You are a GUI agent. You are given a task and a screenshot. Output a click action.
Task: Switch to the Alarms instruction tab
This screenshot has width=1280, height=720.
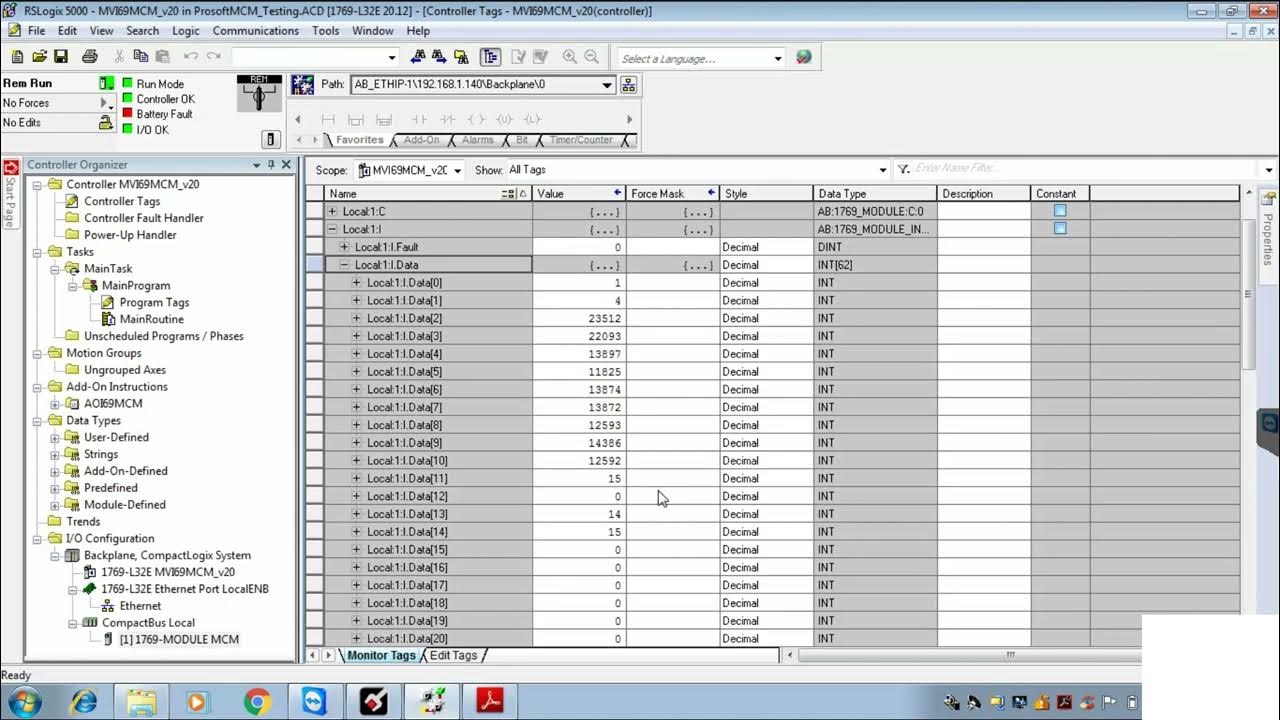point(478,140)
